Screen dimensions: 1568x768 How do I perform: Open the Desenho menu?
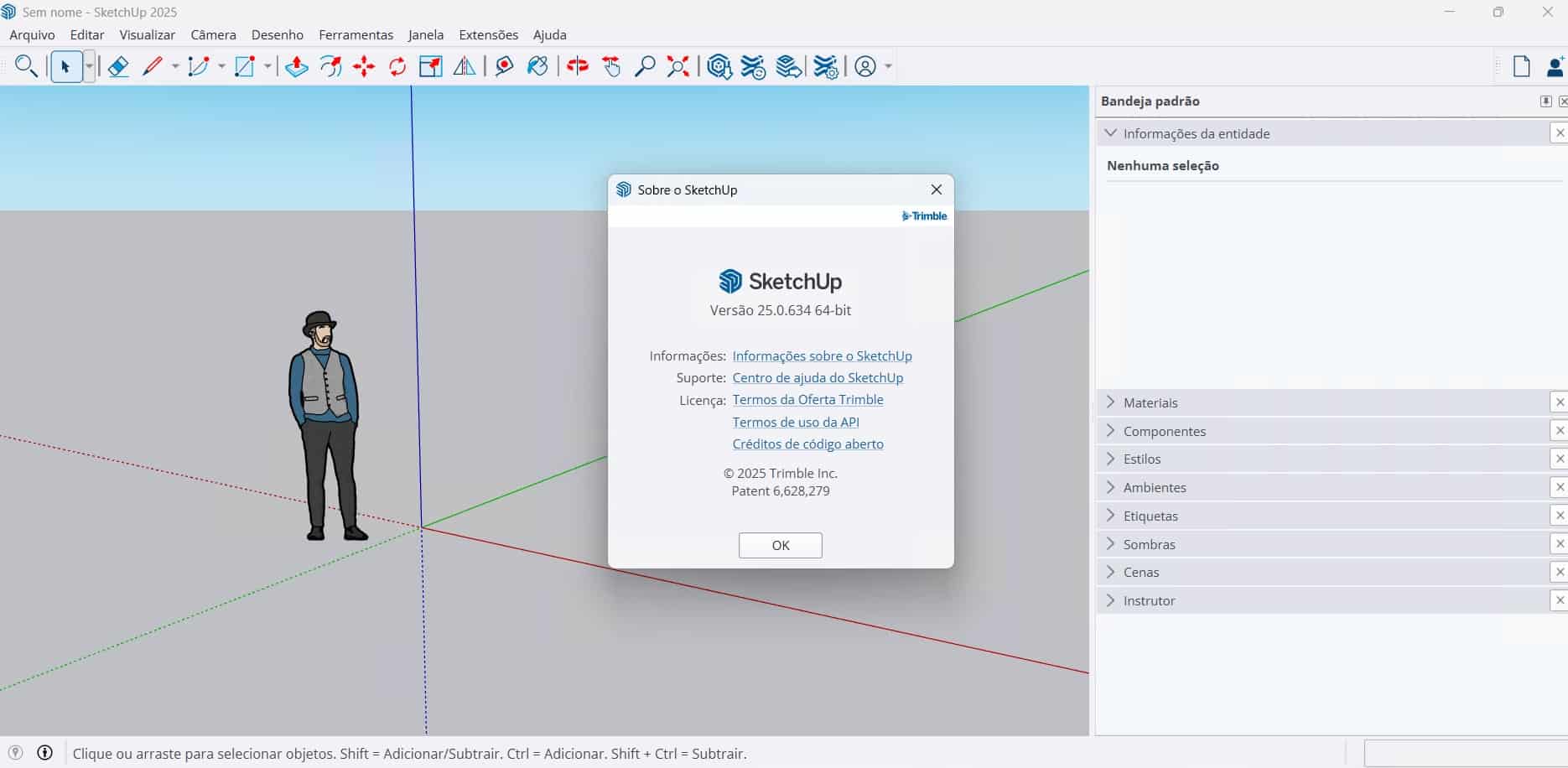[278, 34]
